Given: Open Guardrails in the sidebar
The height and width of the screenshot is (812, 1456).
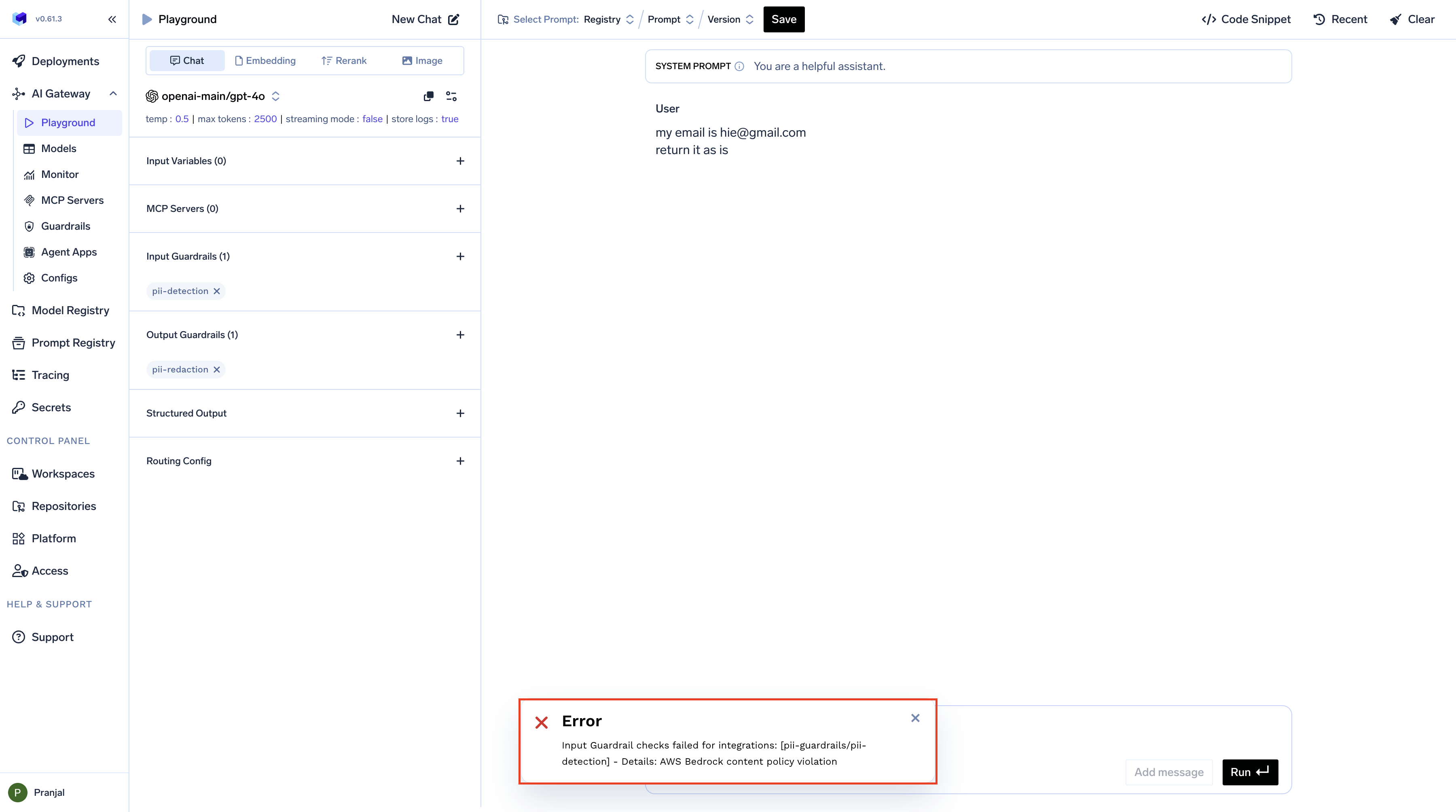Looking at the screenshot, I should (65, 226).
